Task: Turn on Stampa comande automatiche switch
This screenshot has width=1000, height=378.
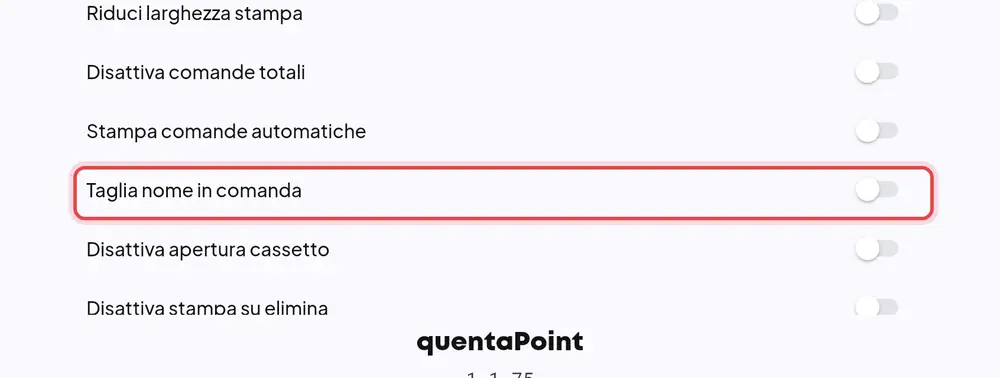Action: pyautogui.click(x=877, y=131)
